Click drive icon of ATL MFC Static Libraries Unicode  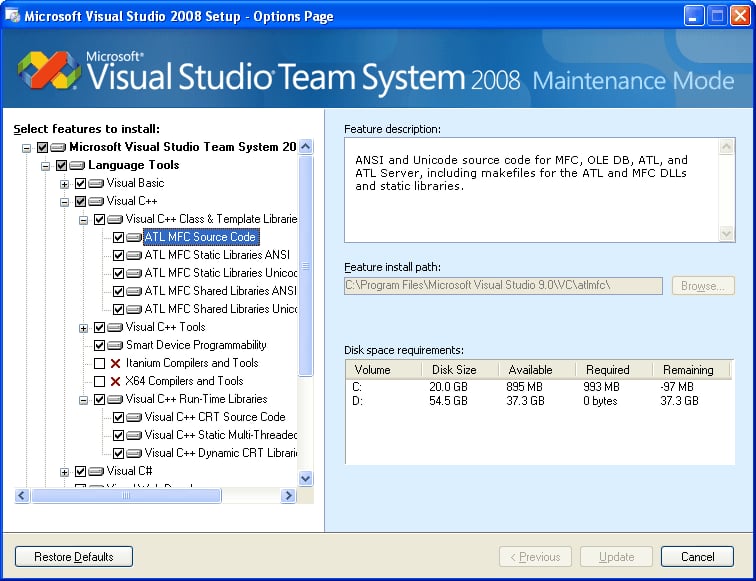click(x=134, y=273)
